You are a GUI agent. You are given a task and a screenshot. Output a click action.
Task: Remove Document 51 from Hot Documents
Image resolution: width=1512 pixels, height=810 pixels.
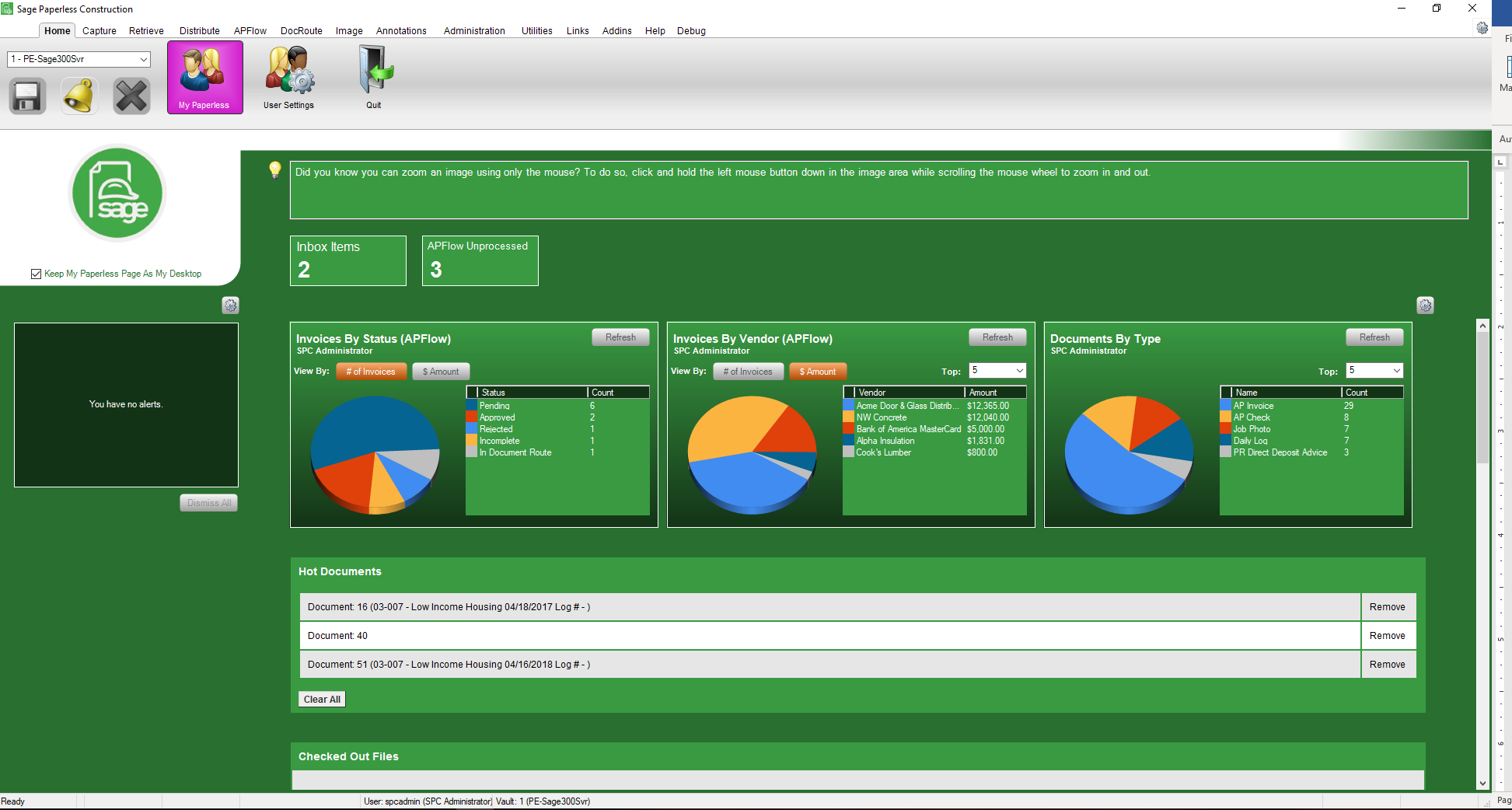click(1388, 665)
